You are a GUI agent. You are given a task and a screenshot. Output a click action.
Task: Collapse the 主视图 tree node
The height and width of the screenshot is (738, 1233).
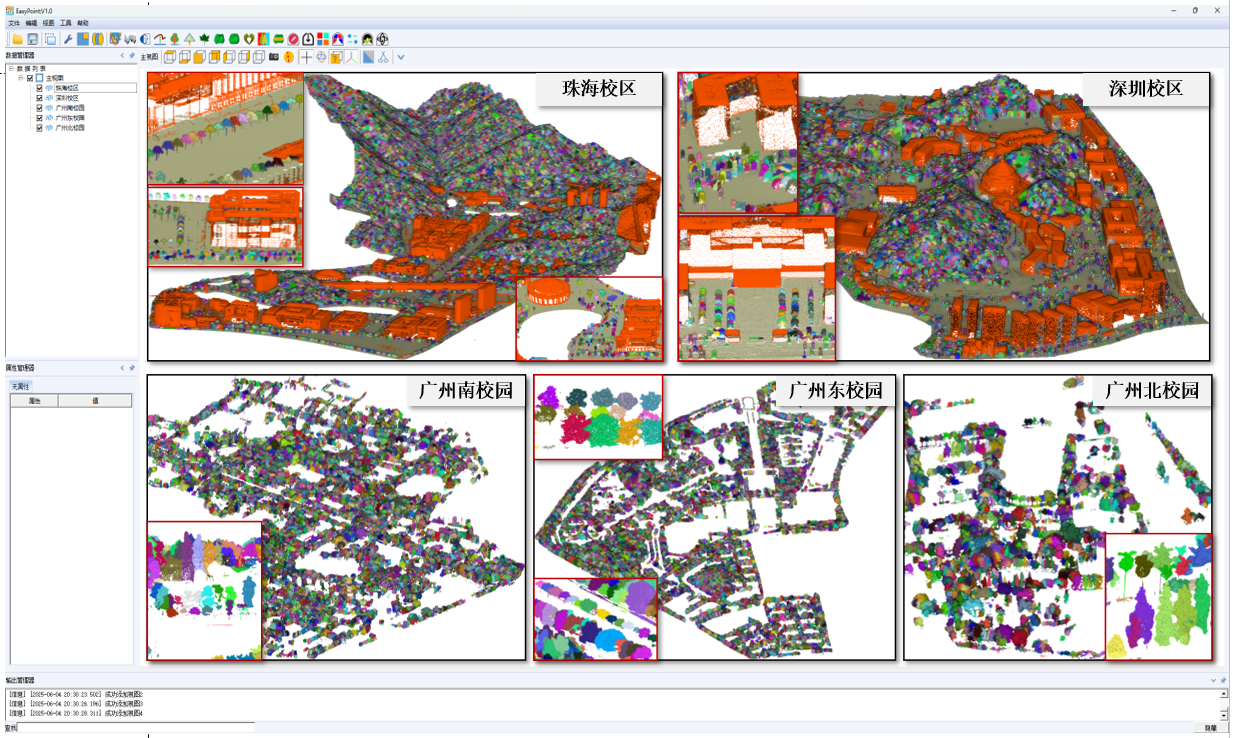coord(21,78)
